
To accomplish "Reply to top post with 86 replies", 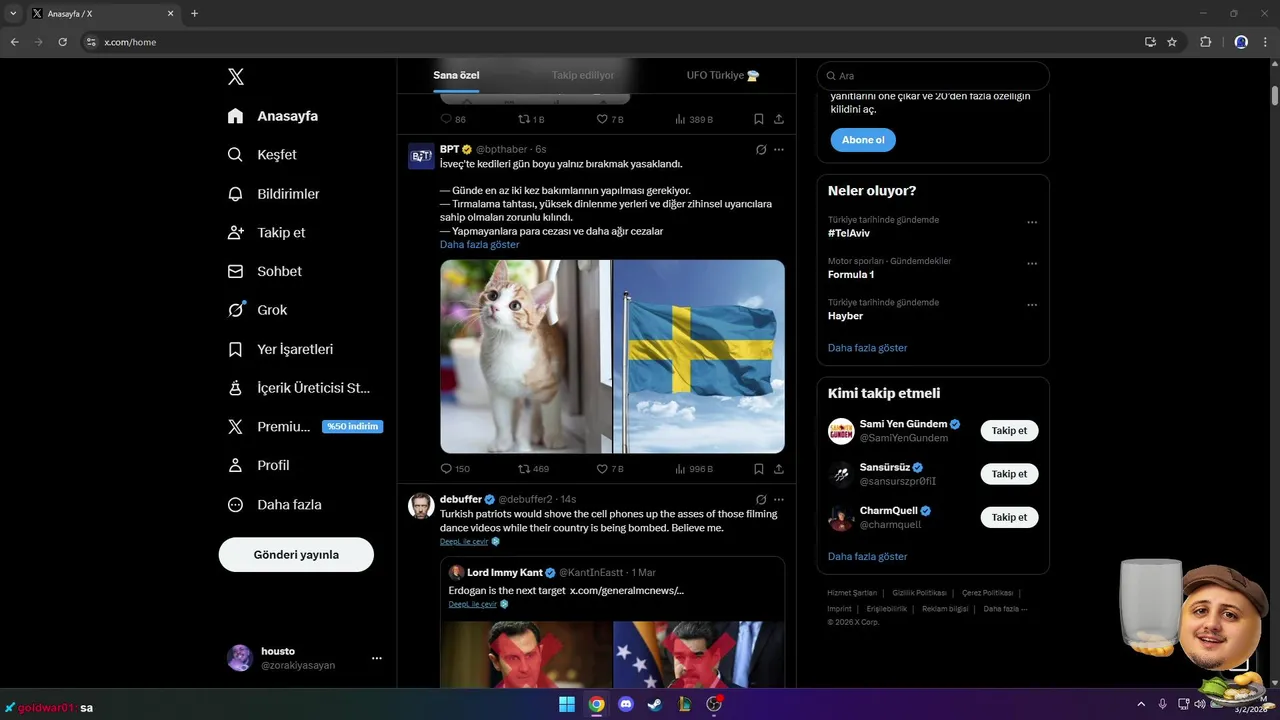I will coord(453,119).
